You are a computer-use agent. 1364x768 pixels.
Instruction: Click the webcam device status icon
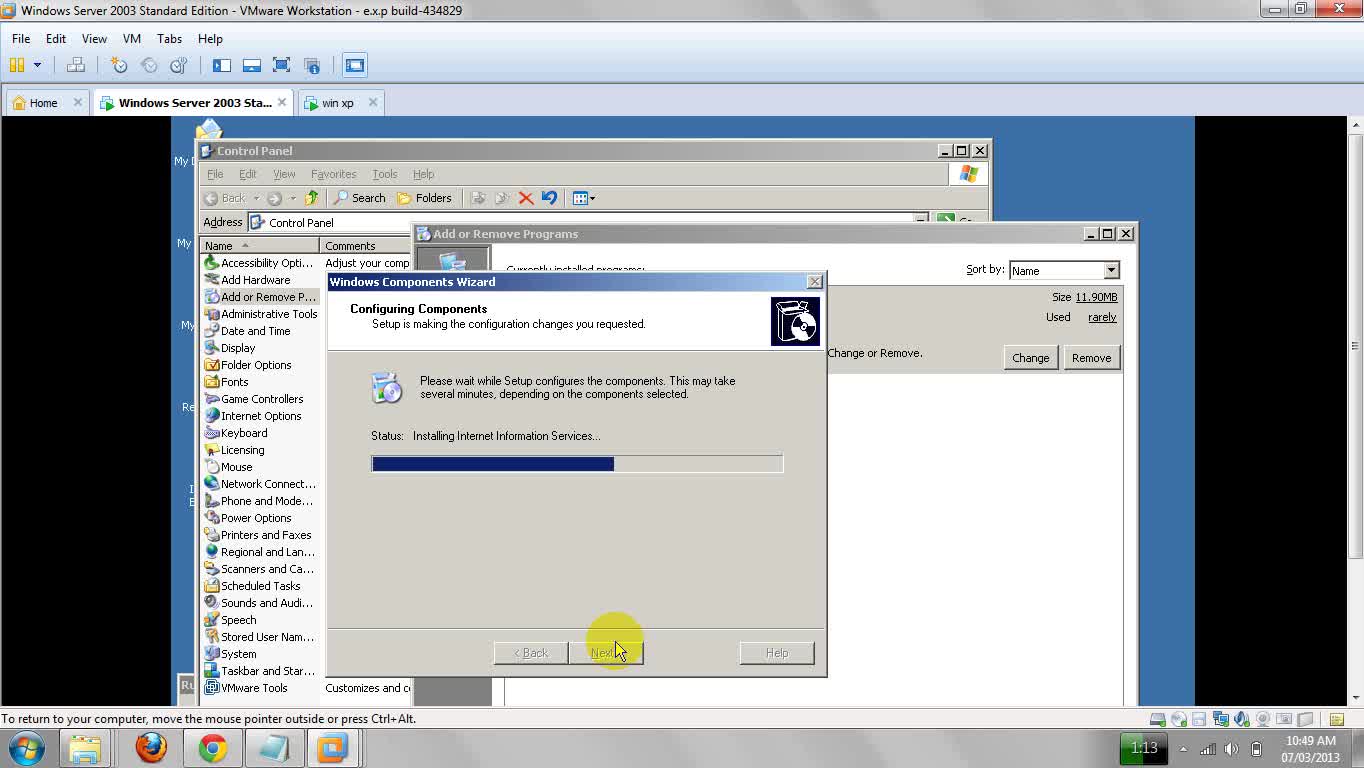[x=1262, y=719]
